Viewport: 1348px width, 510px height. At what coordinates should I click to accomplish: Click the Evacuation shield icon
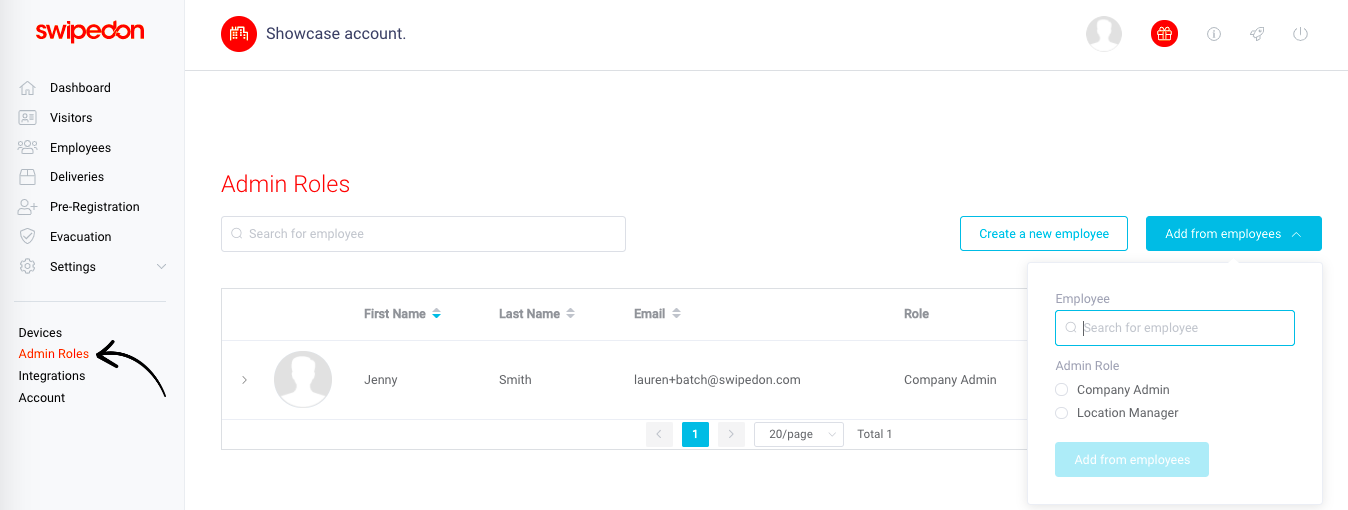click(28, 237)
